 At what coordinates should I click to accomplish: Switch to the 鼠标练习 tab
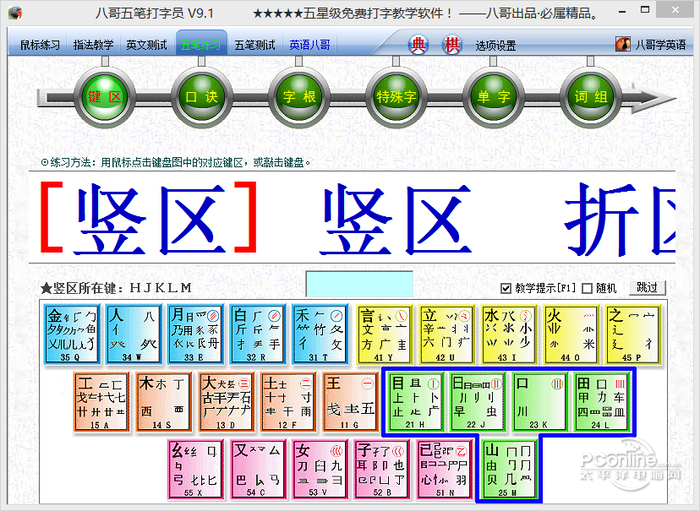pyautogui.click(x=40, y=45)
